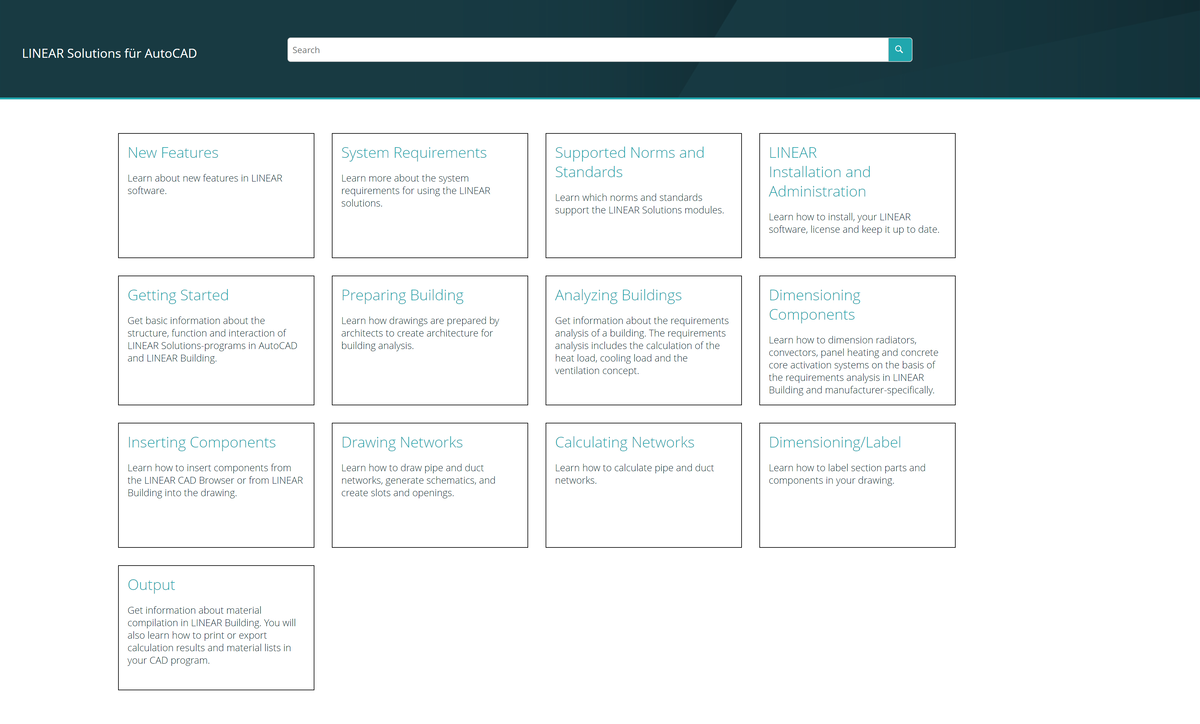
Task: Select the Dimensioning/Label heading link
Action: click(834, 442)
